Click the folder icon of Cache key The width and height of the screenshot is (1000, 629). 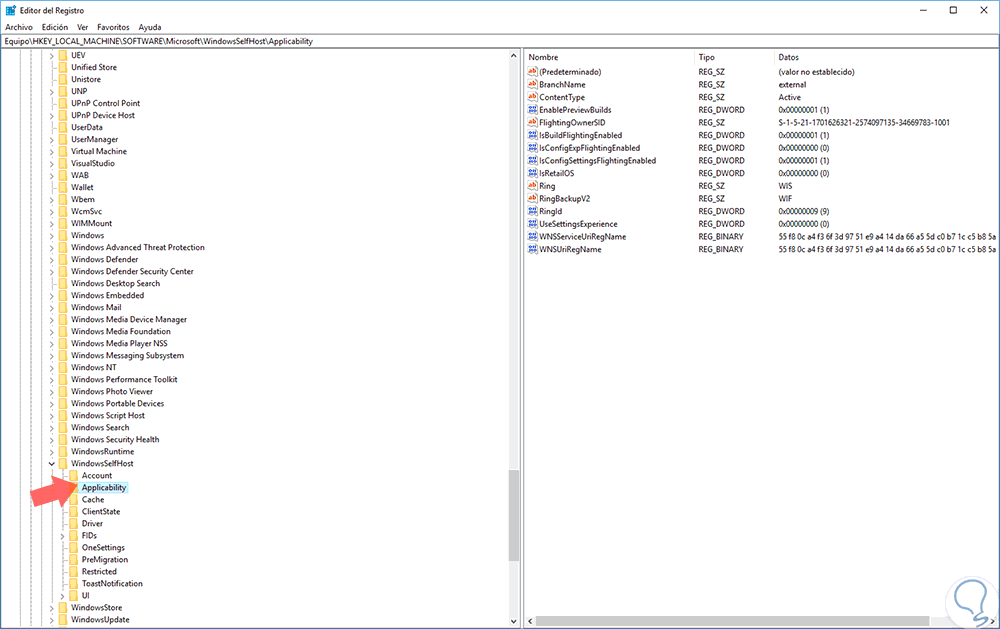[73, 500]
